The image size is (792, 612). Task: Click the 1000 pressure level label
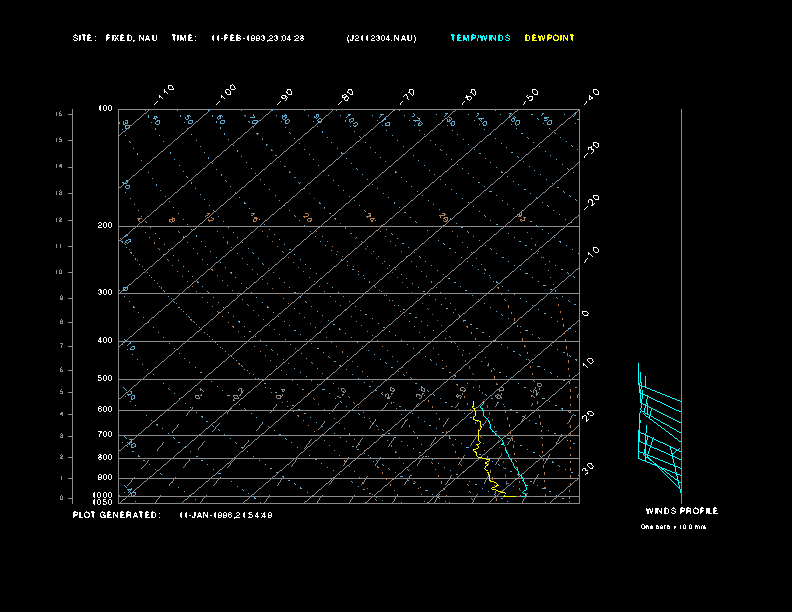(104, 495)
